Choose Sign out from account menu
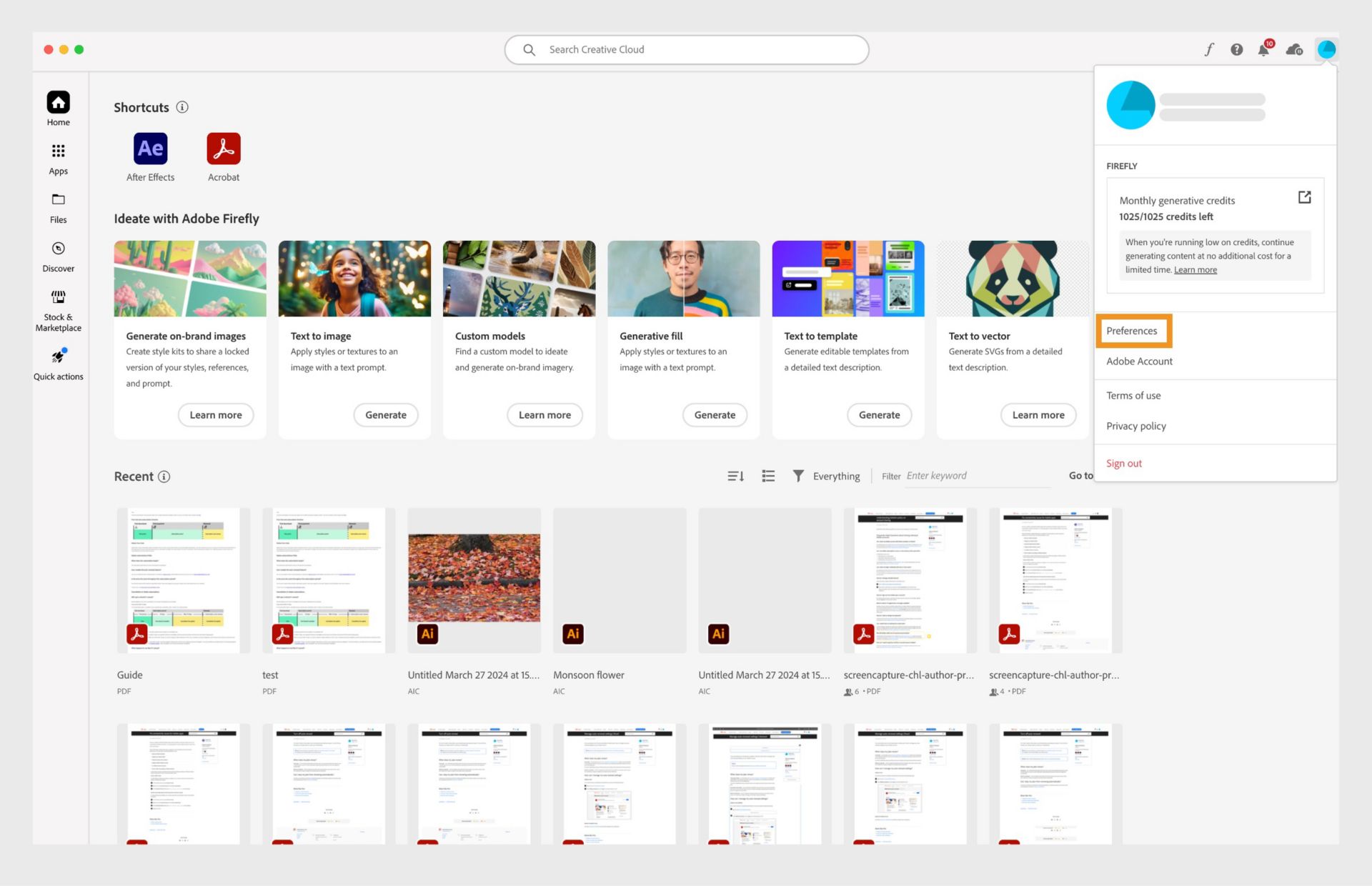1372x886 pixels. click(x=1123, y=463)
